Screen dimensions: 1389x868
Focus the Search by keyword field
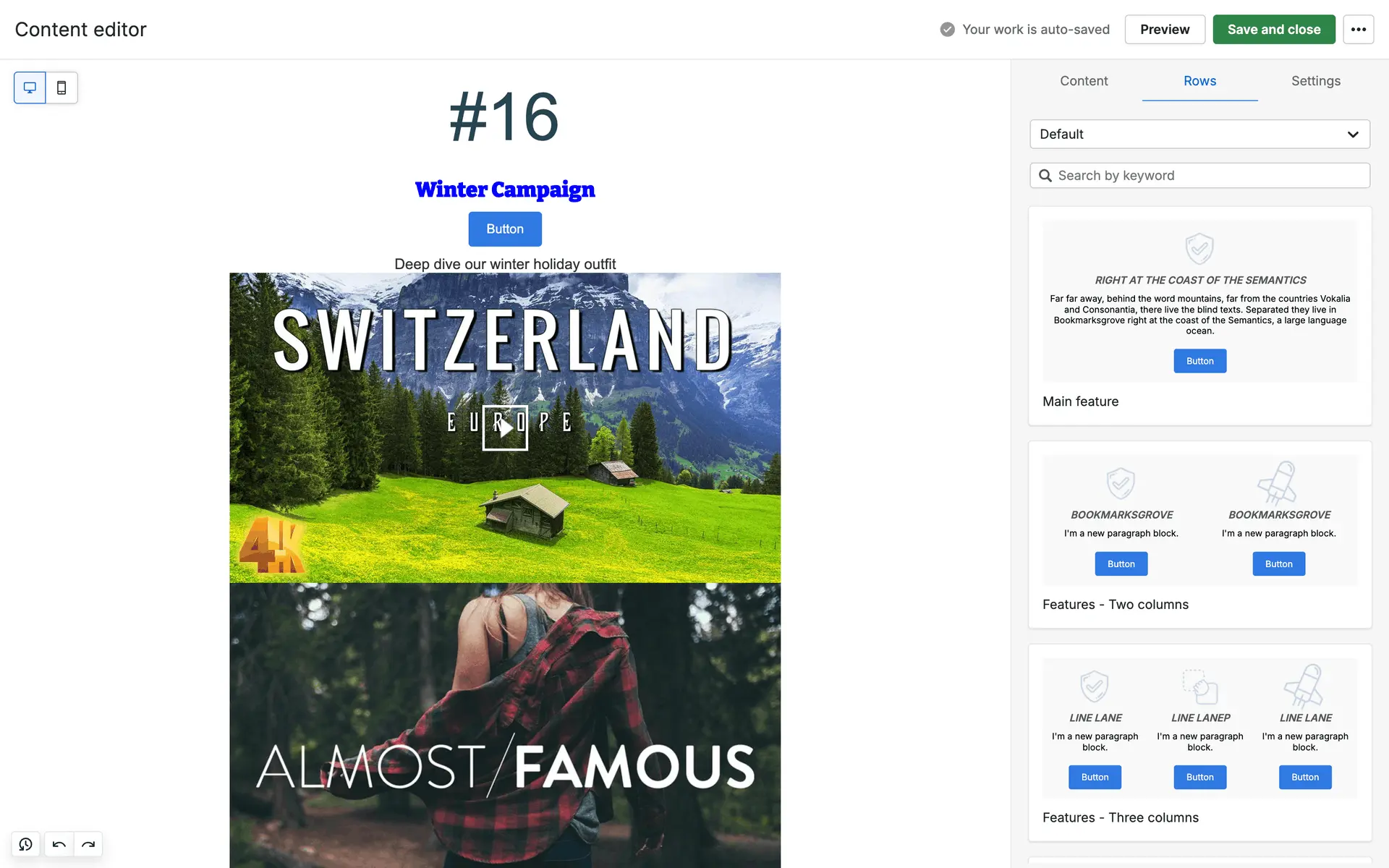[x=1199, y=176]
